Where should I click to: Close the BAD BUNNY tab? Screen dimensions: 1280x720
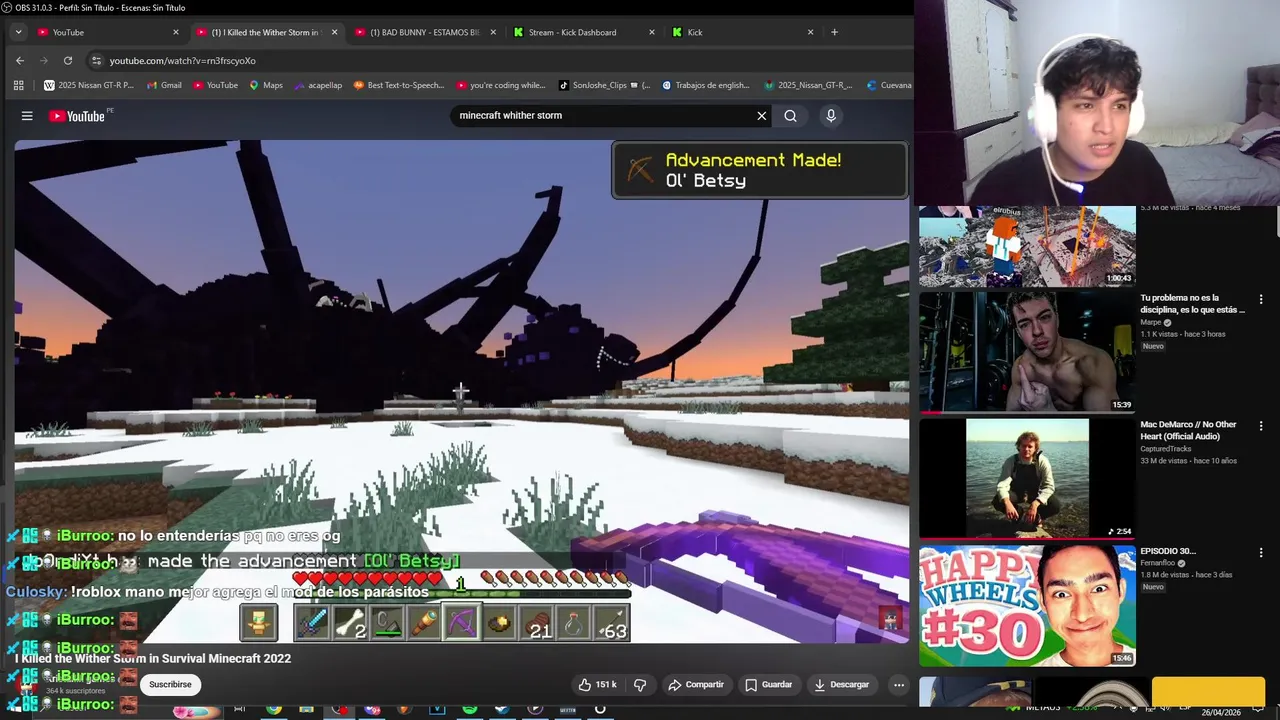493,32
